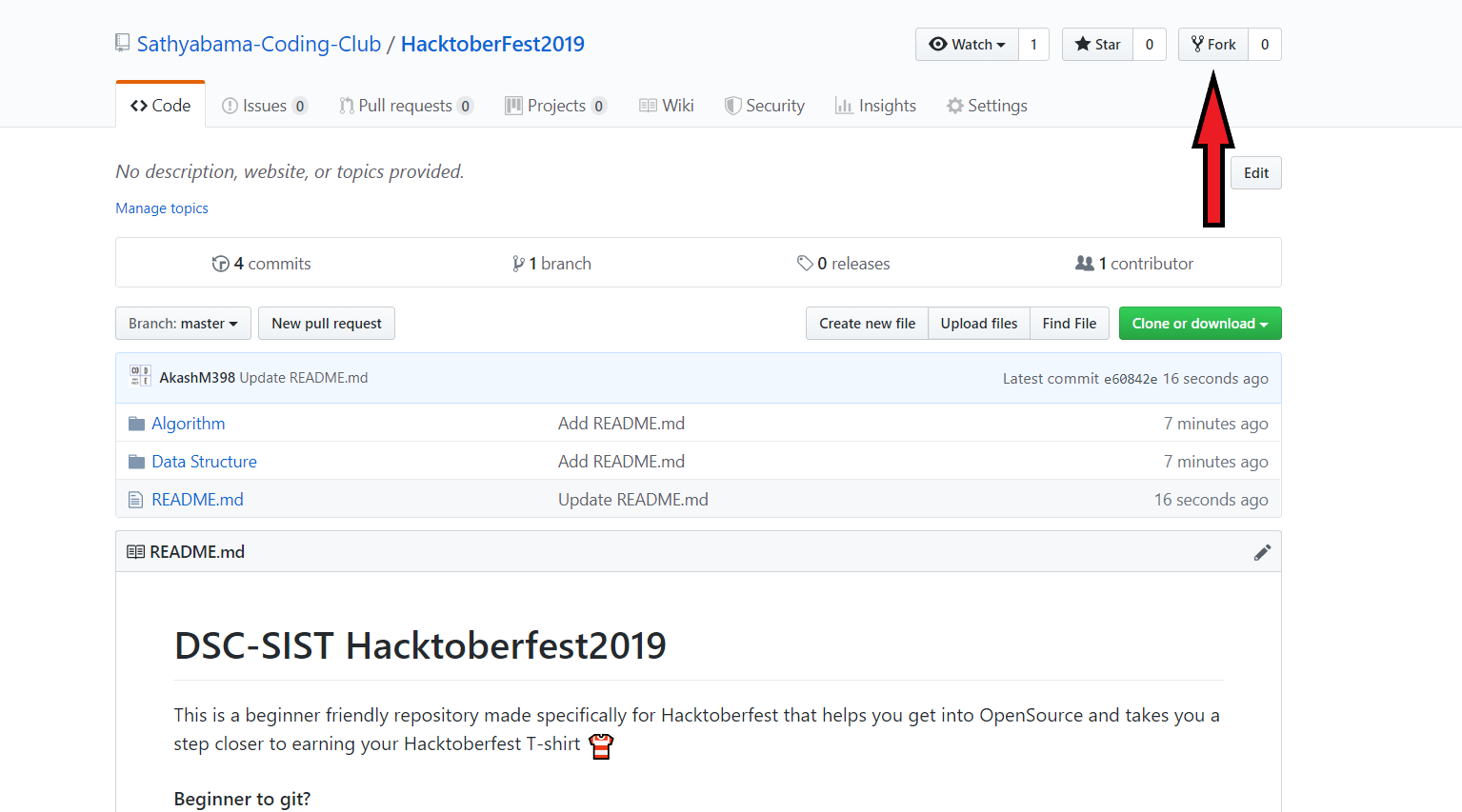The image size is (1462, 812).
Task: Open the Watch notifications dropdown
Action: 967,45
